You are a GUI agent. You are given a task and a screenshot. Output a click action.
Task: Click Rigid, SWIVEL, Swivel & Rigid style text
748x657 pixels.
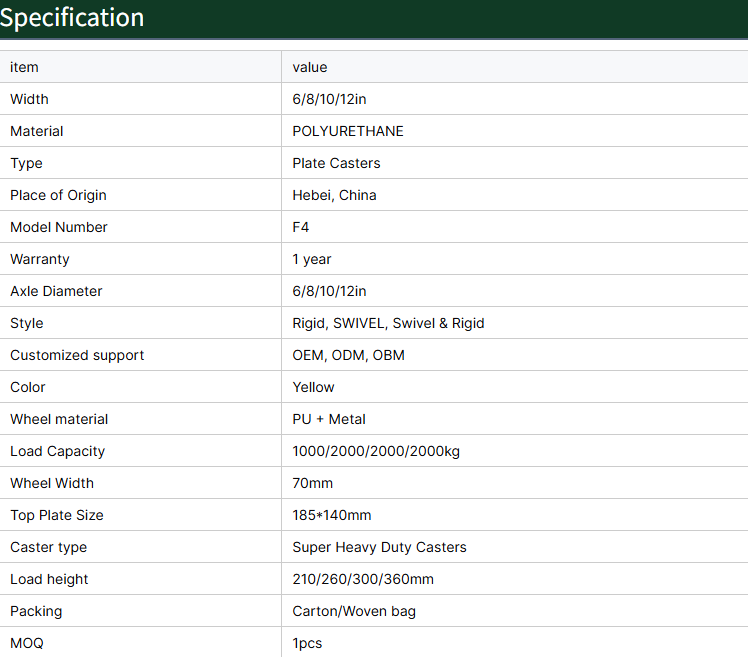(388, 323)
